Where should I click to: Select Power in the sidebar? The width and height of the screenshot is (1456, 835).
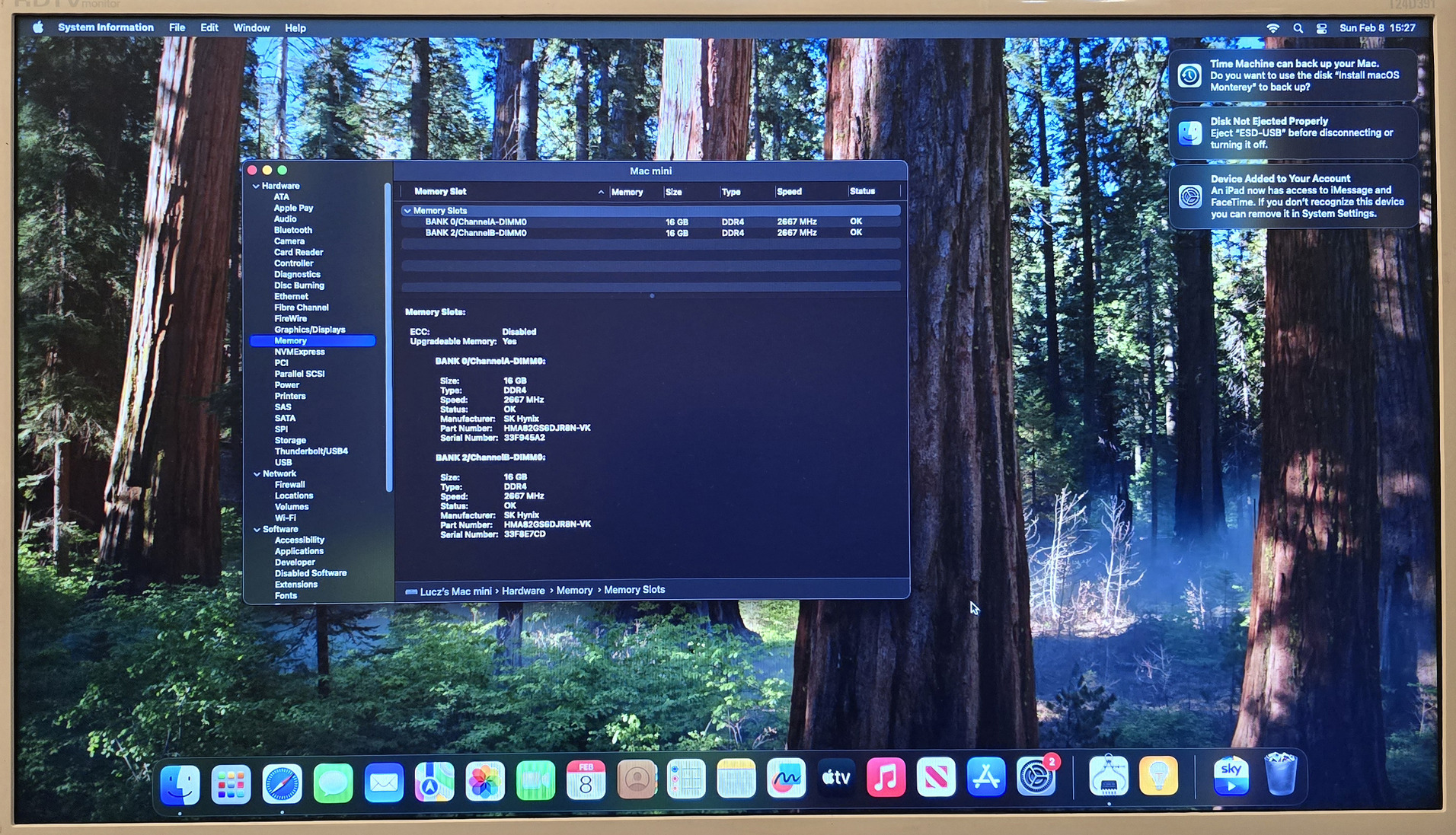[287, 385]
